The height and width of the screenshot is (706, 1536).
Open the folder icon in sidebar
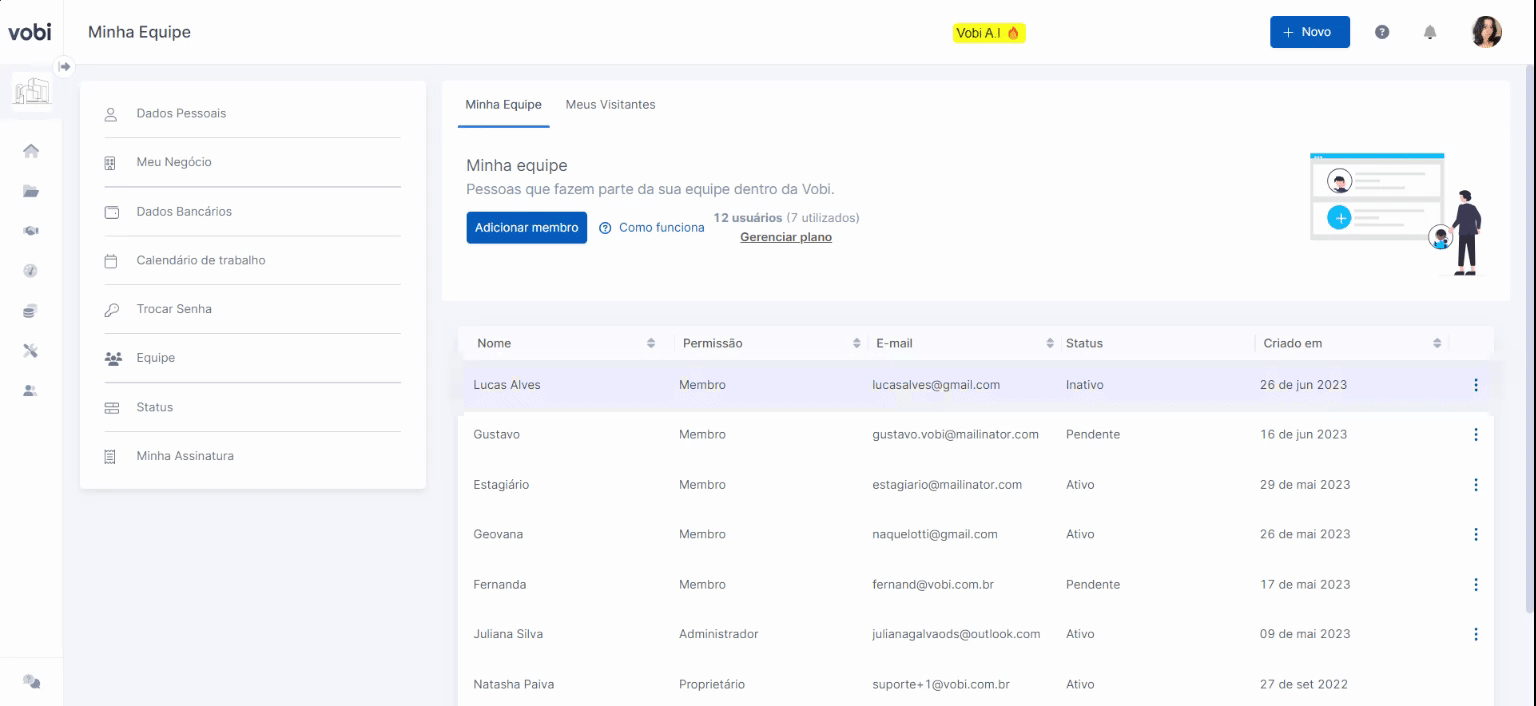click(x=31, y=191)
